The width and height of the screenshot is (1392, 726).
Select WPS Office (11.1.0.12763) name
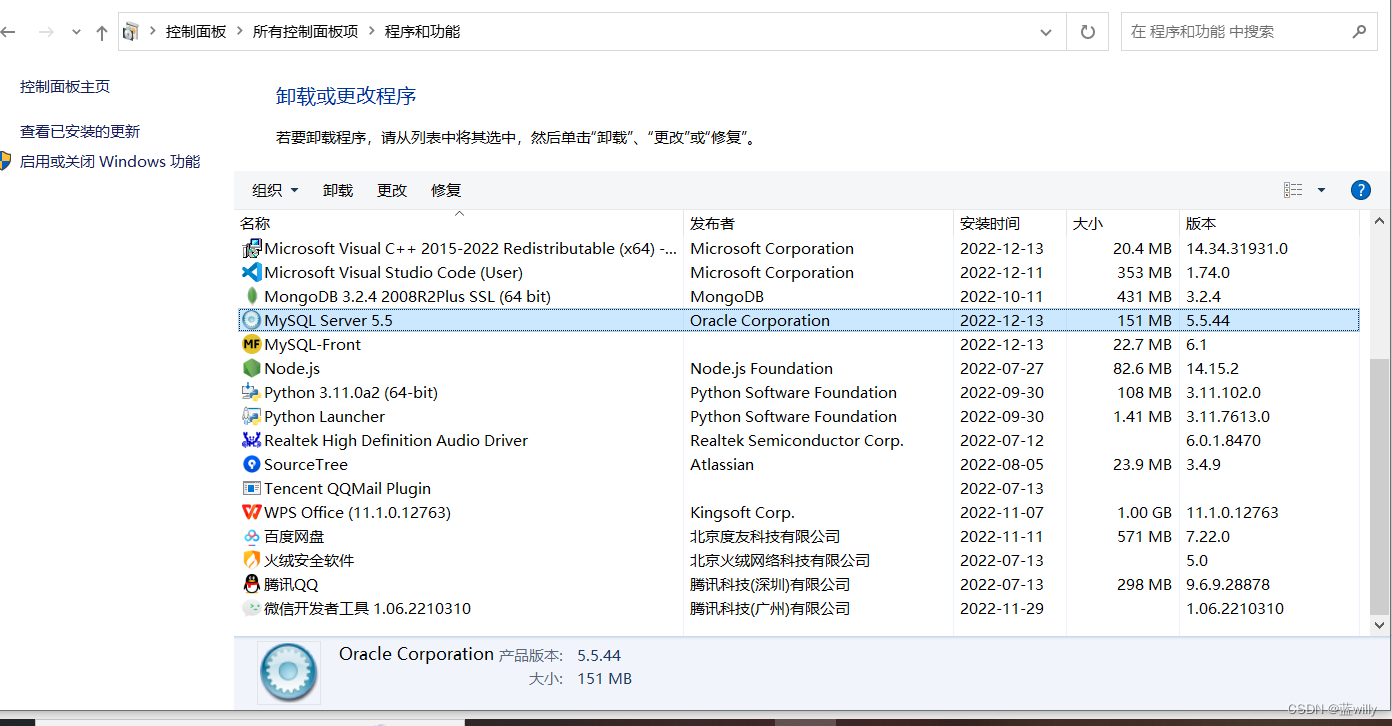[357, 513]
